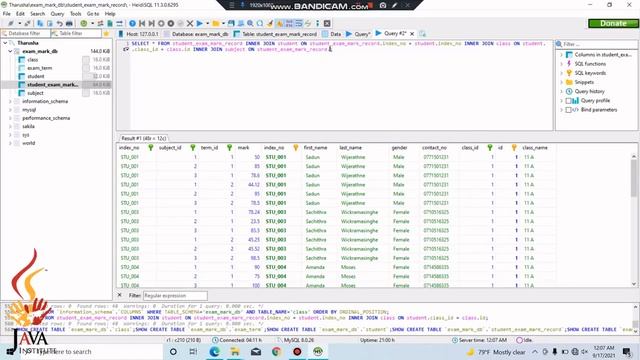Sort by the first_name column header
The image size is (640, 360).
click(316, 148)
